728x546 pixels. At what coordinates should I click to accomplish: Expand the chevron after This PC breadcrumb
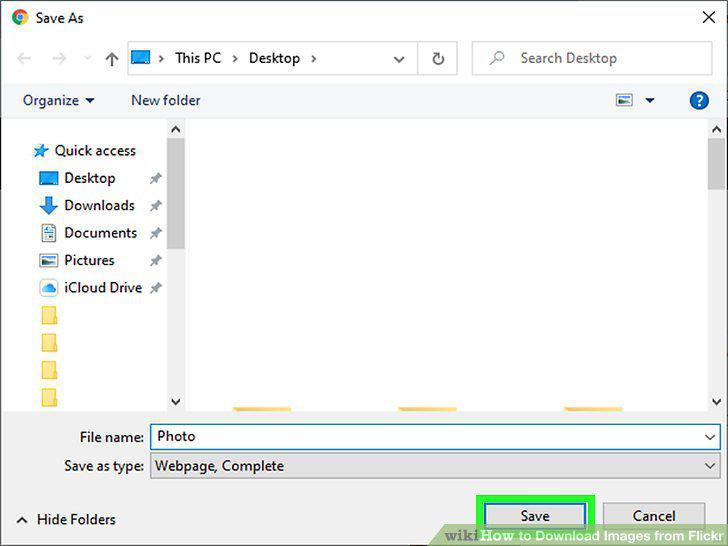(x=235, y=58)
